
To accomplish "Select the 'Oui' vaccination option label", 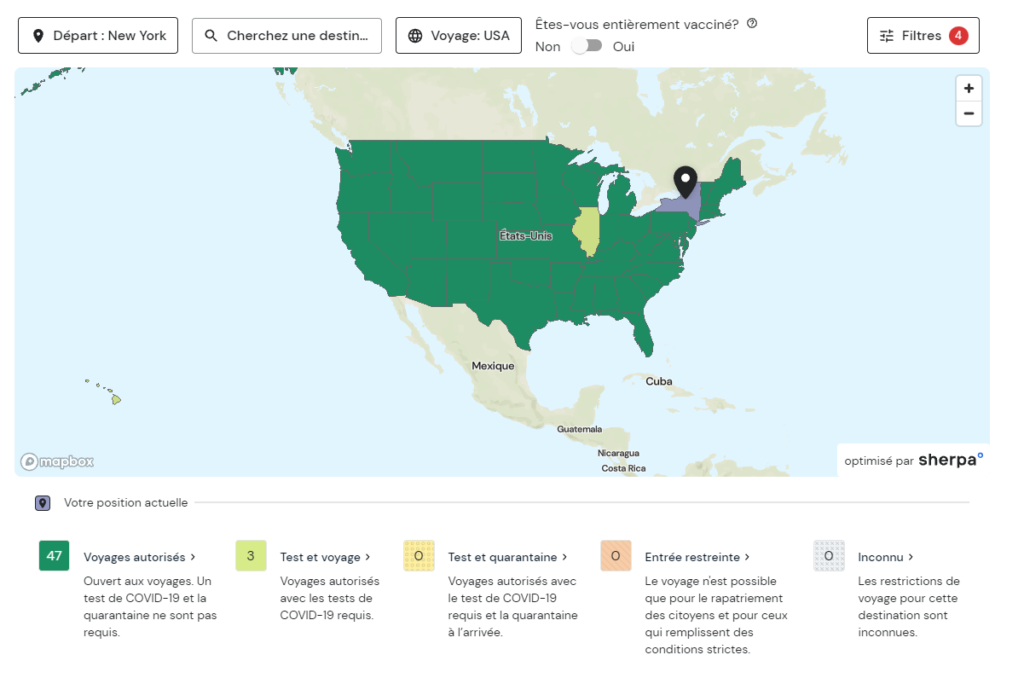I will tap(624, 46).
